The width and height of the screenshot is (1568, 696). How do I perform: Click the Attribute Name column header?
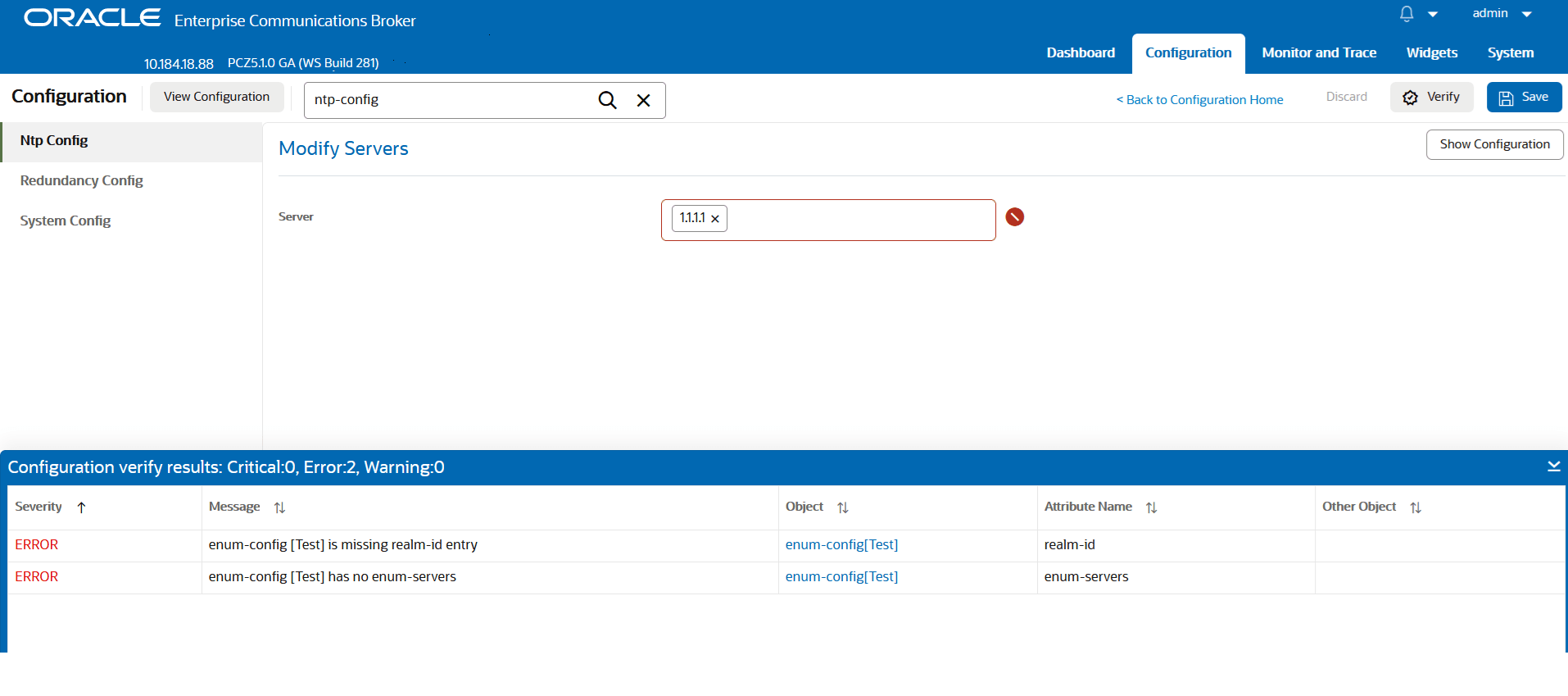click(1088, 507)
